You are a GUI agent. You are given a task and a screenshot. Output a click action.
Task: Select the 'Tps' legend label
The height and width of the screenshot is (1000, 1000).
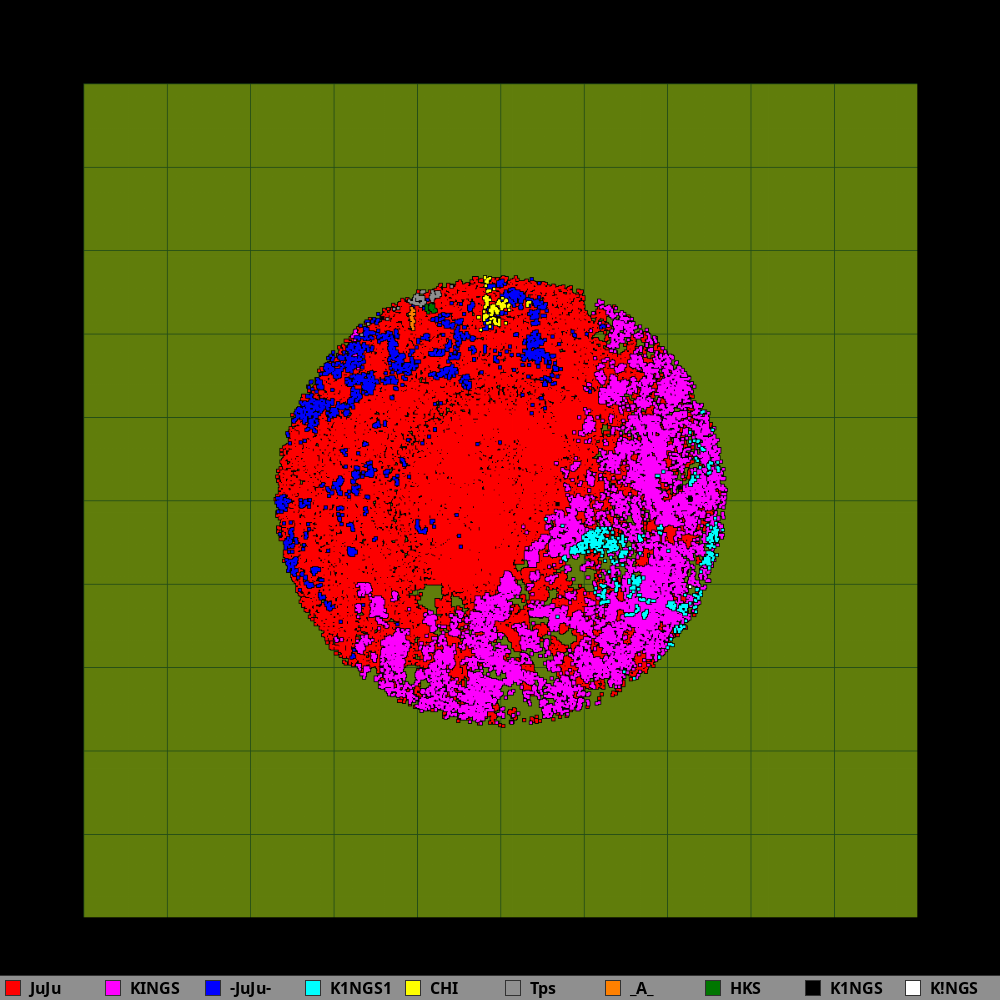tap(543, 989)
